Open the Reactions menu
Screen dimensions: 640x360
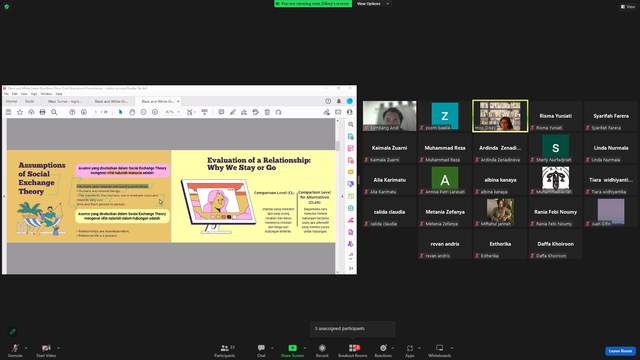pos(383,350)
